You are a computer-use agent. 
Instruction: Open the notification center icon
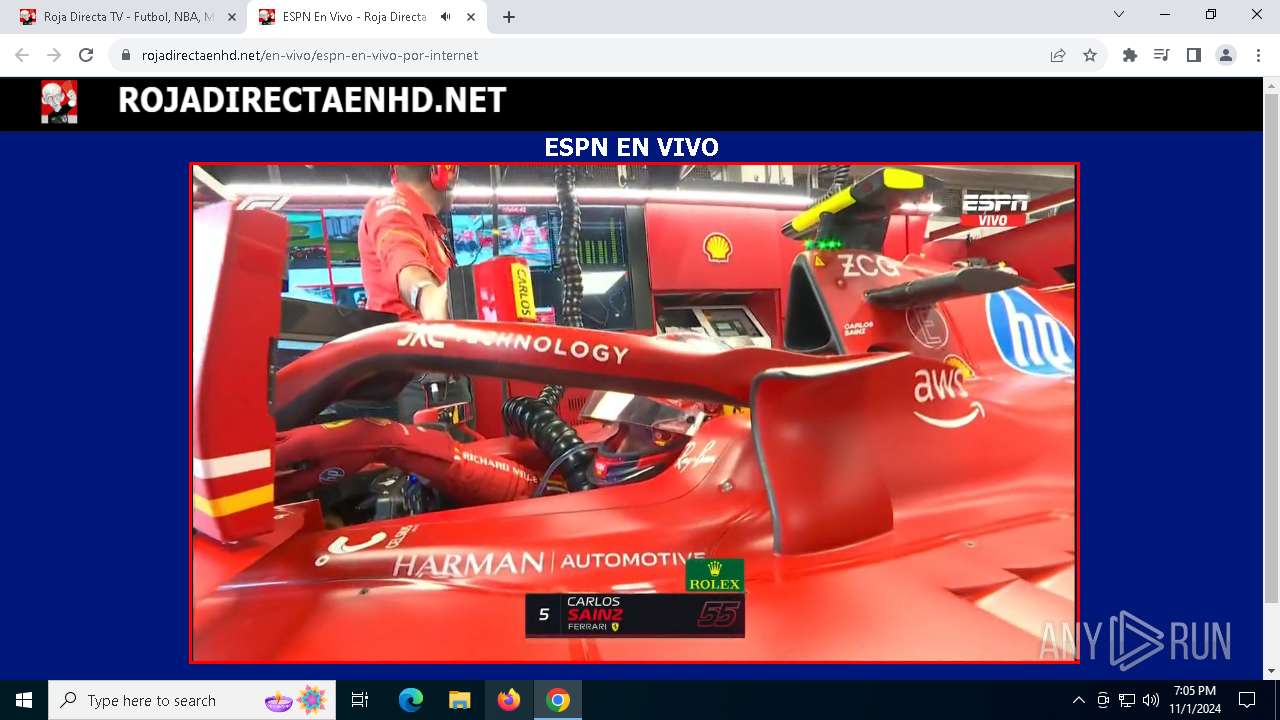click(1247, 700)
